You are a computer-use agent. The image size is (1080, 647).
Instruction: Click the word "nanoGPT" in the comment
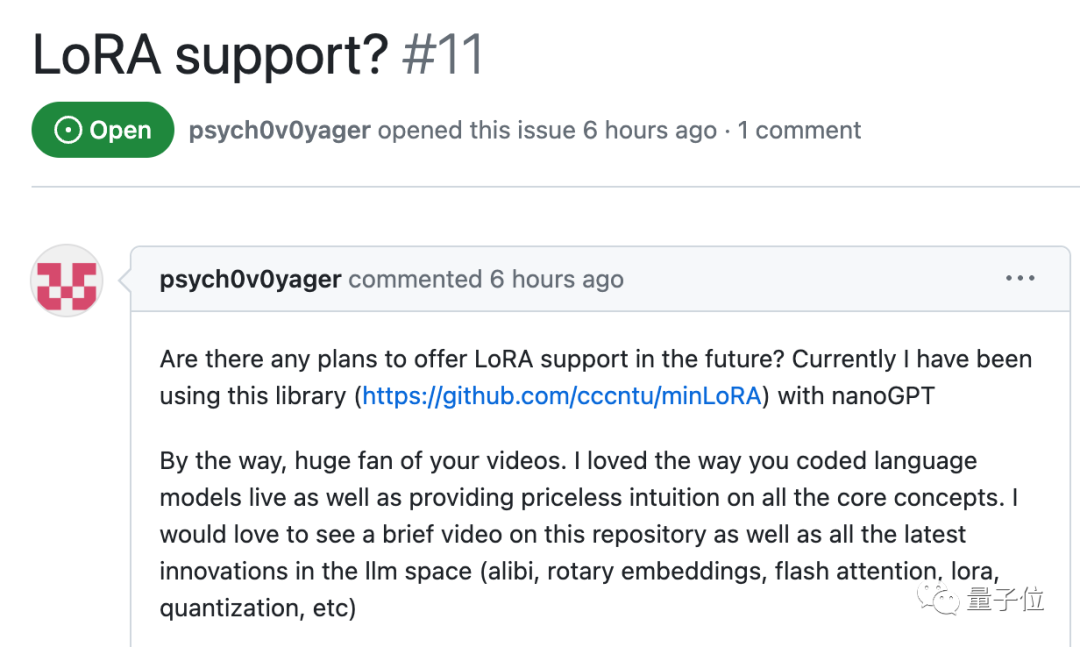883,396
